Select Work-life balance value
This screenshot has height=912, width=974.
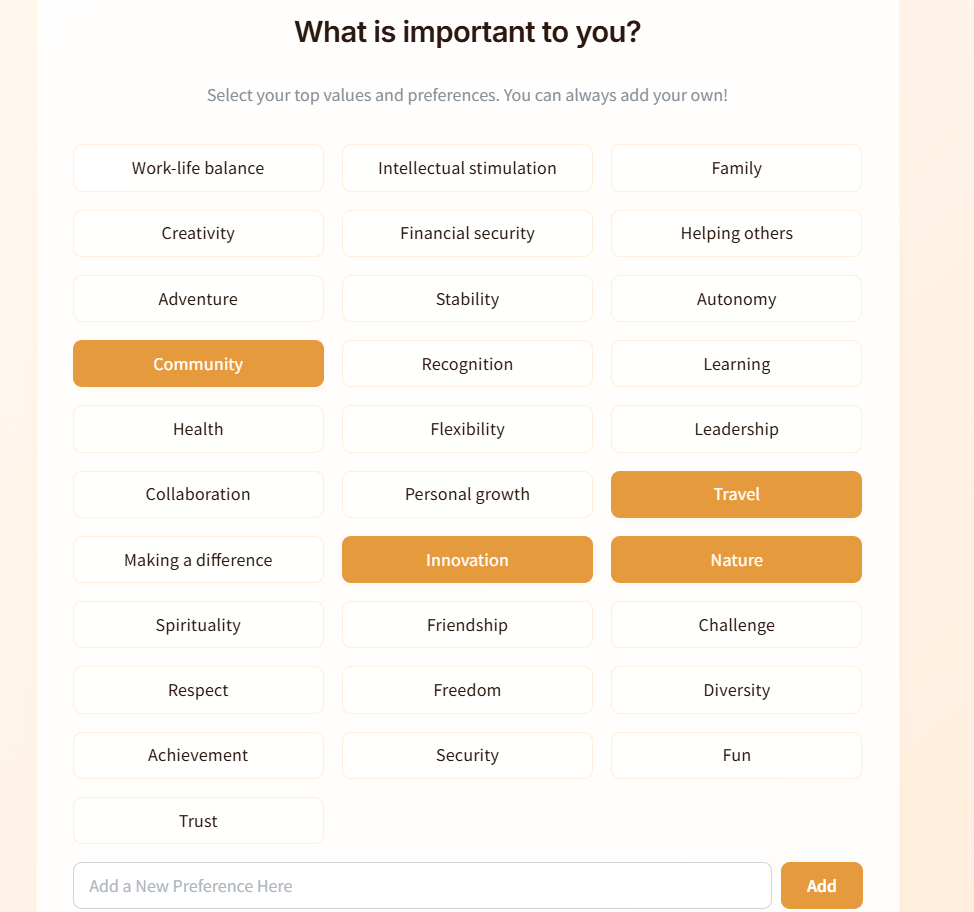(x=198, y=168)
